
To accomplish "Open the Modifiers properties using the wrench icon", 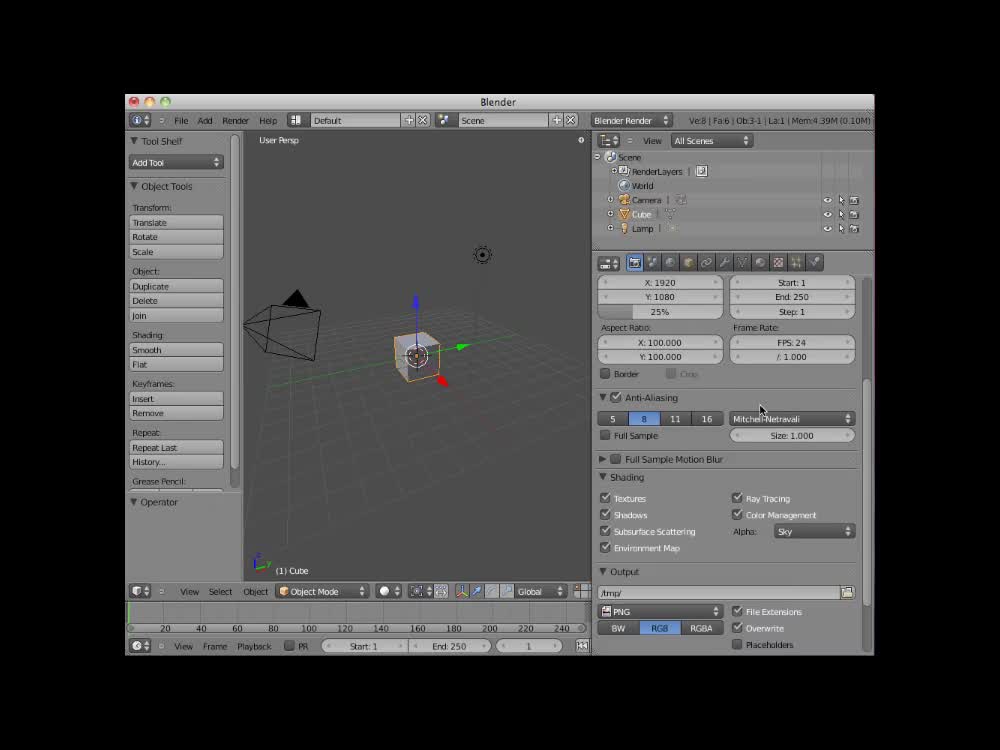I will pos(724,262).
